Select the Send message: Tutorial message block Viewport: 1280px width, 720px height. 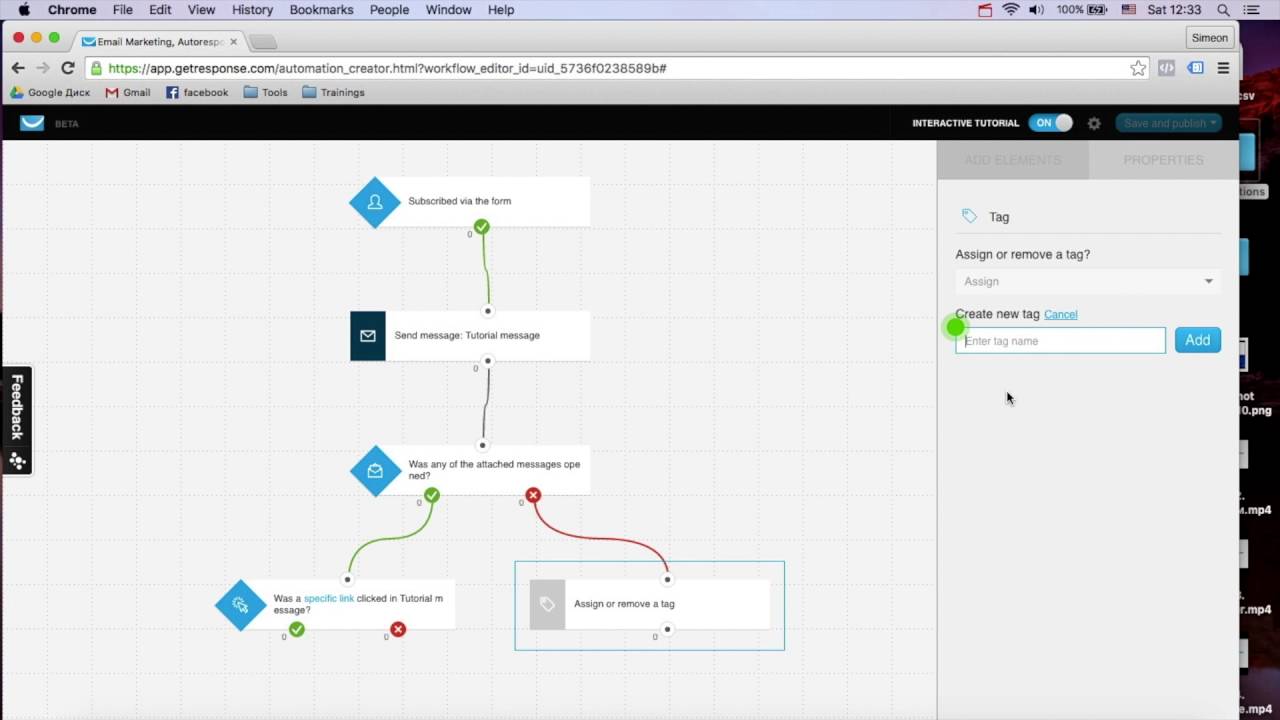click(470, 336)
